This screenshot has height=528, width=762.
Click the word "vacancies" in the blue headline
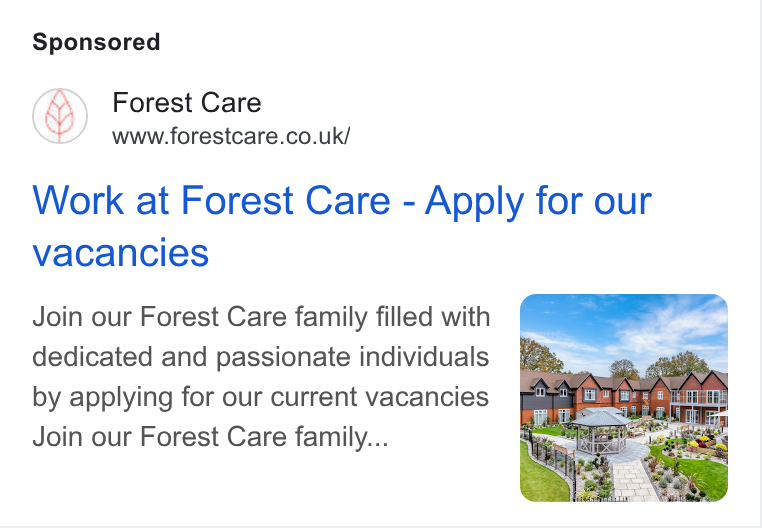click(121, 253)
